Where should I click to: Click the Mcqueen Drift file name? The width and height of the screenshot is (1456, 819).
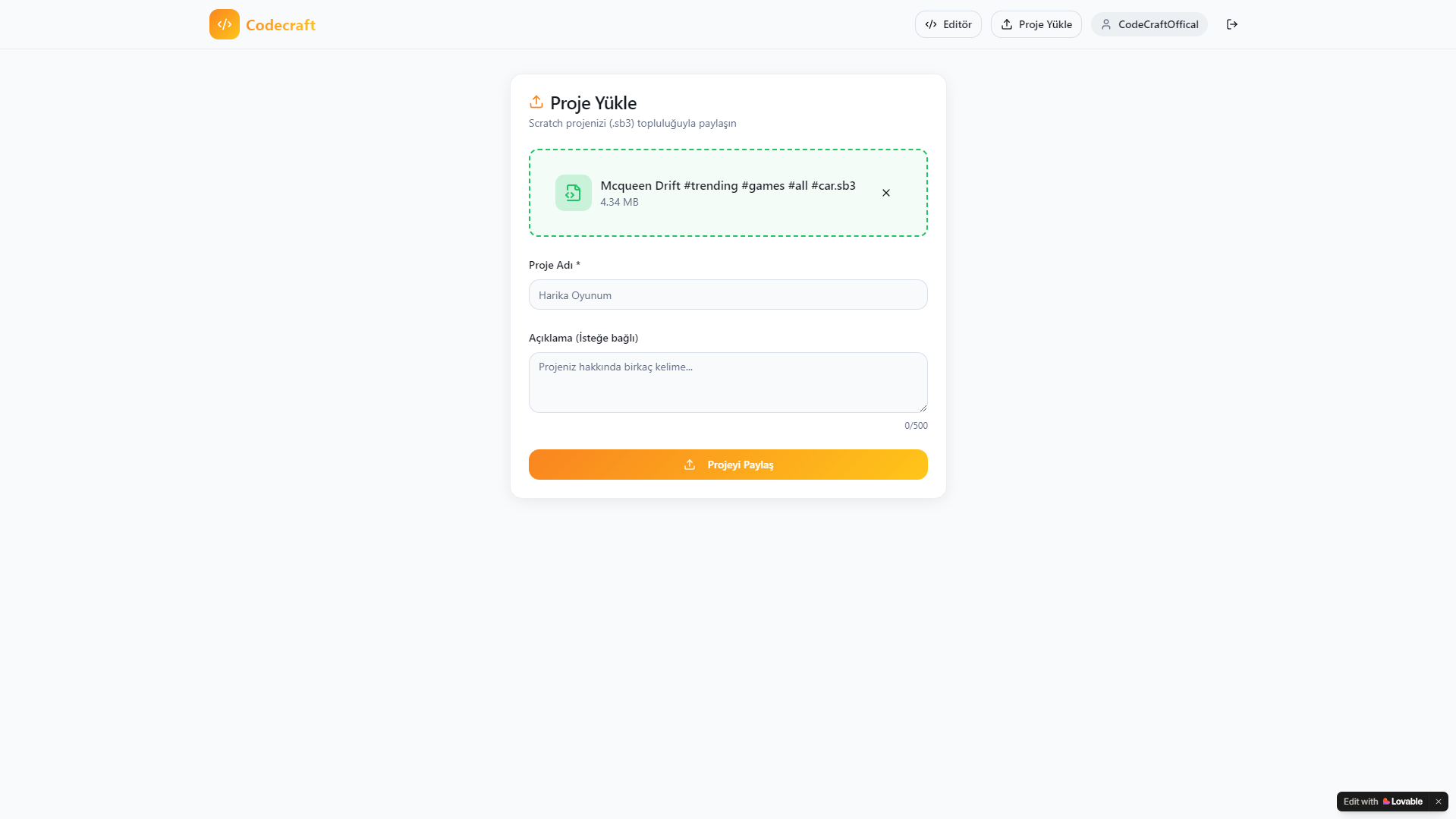pyautogui.click(x=728, y=185)
